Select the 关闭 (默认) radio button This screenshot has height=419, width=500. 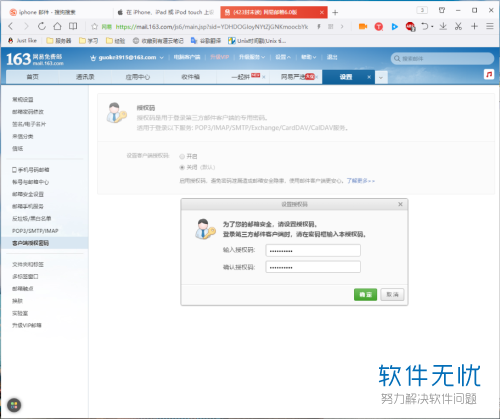point(182,167)
